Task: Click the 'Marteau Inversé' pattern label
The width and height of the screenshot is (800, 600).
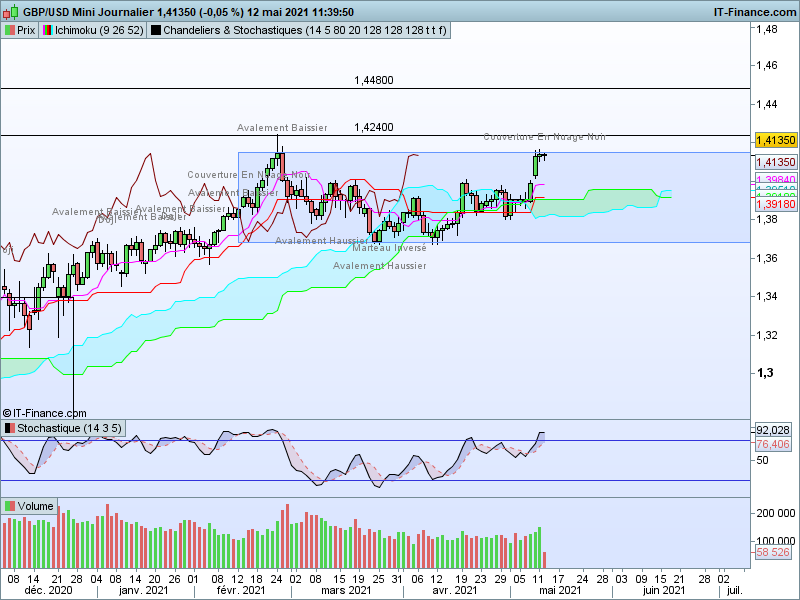Action: point(389,247)
